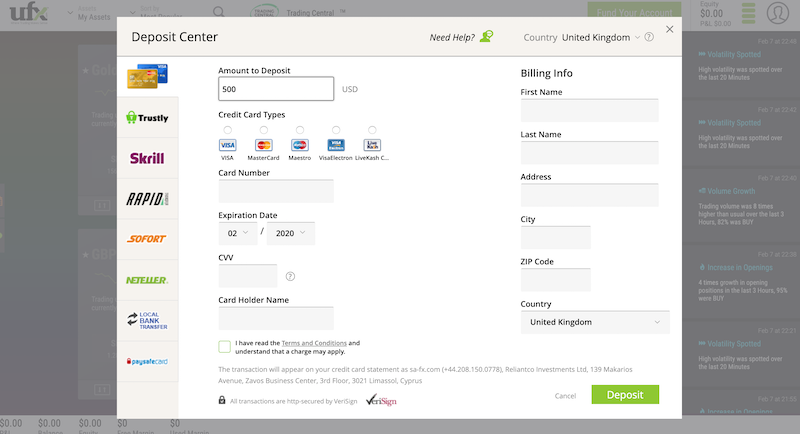Open the search icon in top bar
Screen dimensions: 800x434
click(219, 12)
